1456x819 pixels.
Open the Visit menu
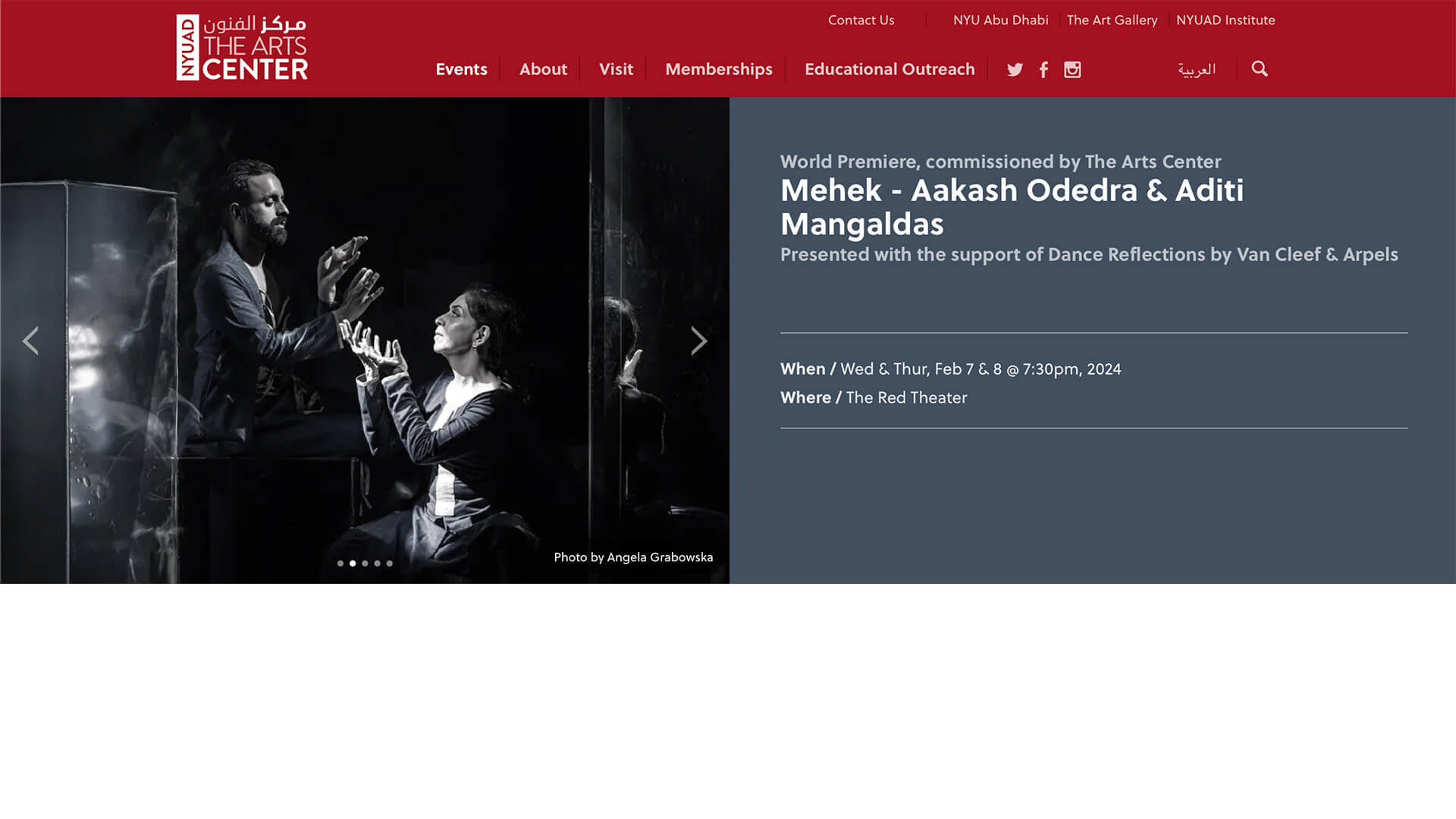(x=616, y=69)
